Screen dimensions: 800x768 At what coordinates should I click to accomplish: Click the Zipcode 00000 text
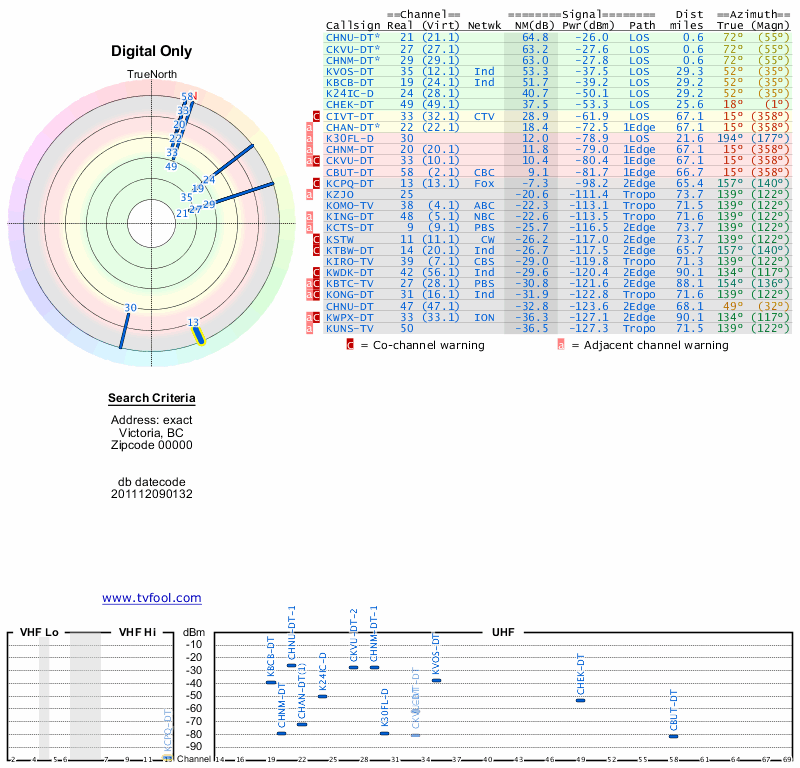point(152,445)
